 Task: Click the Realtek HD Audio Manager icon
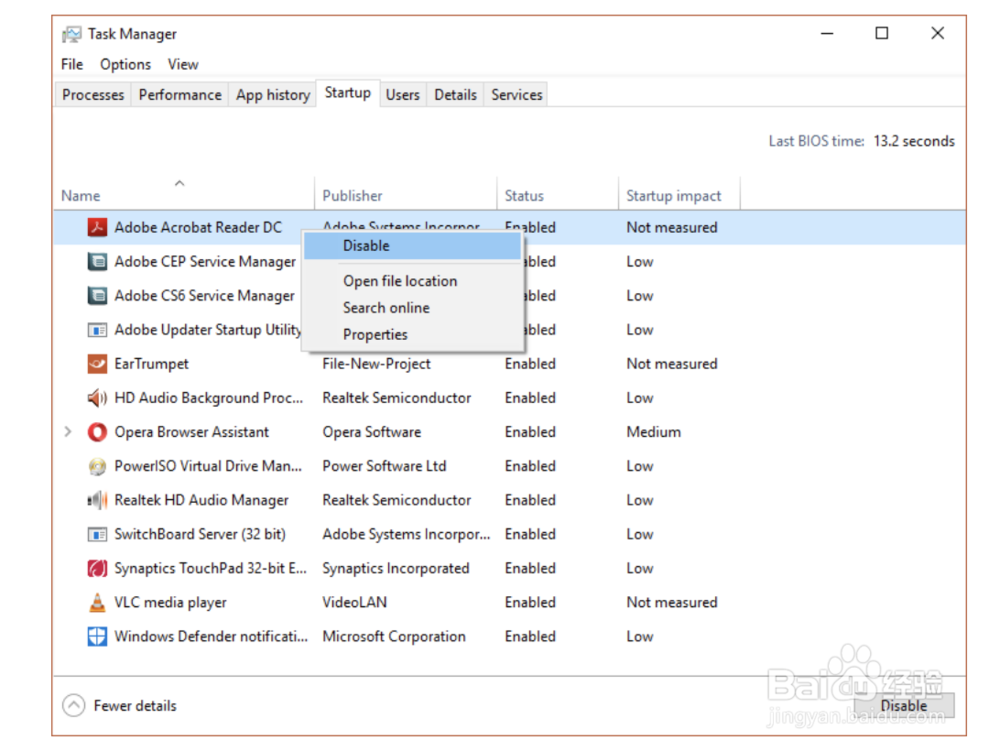97,500
